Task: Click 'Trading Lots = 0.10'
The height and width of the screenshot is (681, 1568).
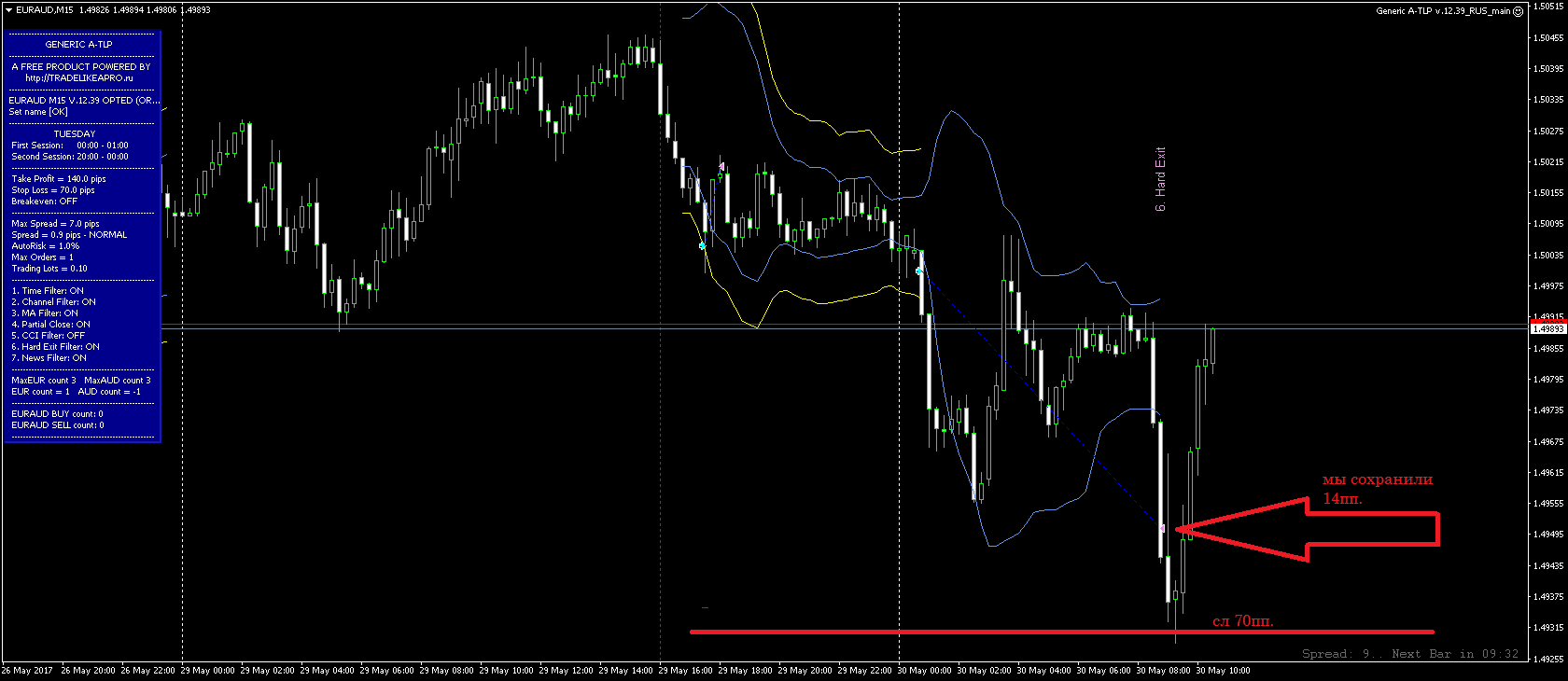Action: tap(49, 269)
